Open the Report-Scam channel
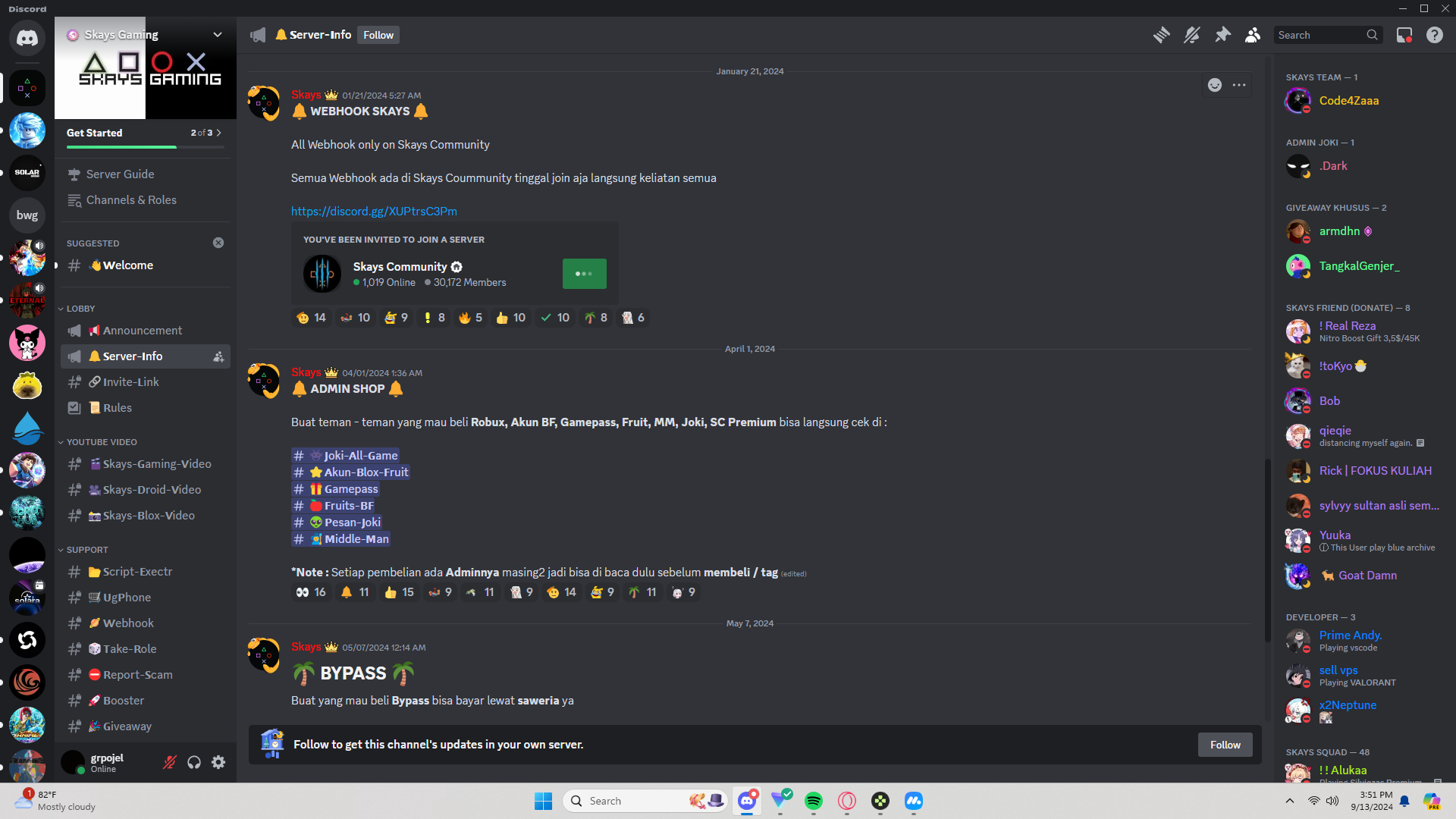The height and width of the screenshot is (819, 1456). tap(146, 675)
